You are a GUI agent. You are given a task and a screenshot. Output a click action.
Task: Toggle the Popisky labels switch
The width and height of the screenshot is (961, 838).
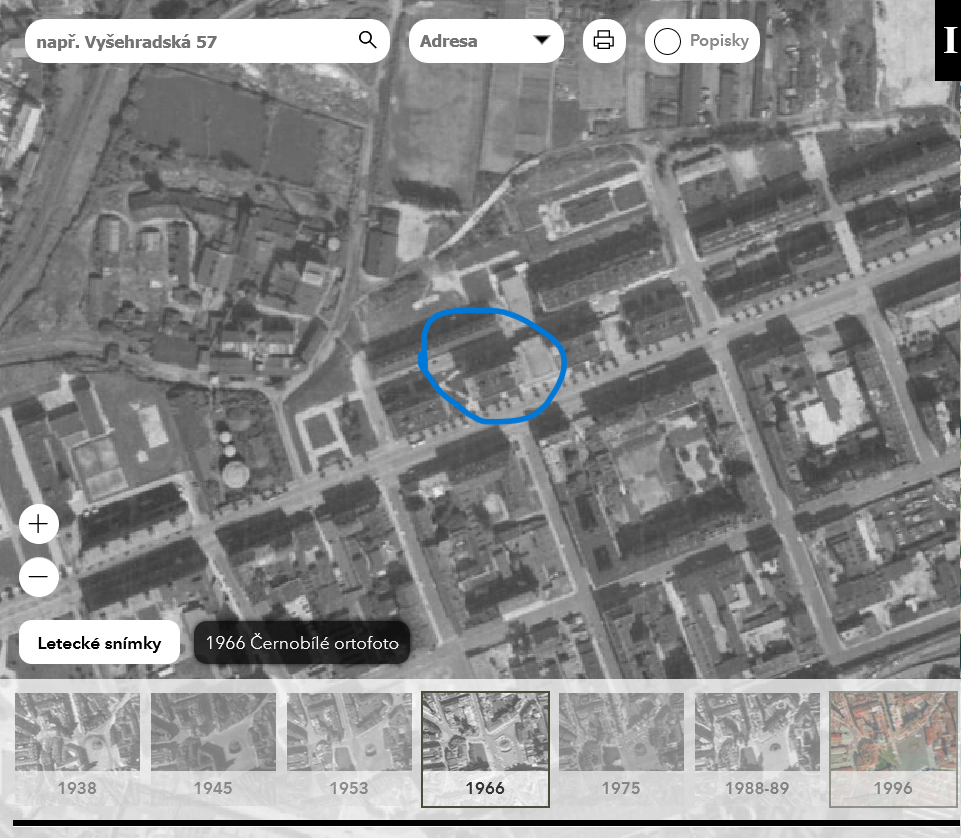[702, 41]
